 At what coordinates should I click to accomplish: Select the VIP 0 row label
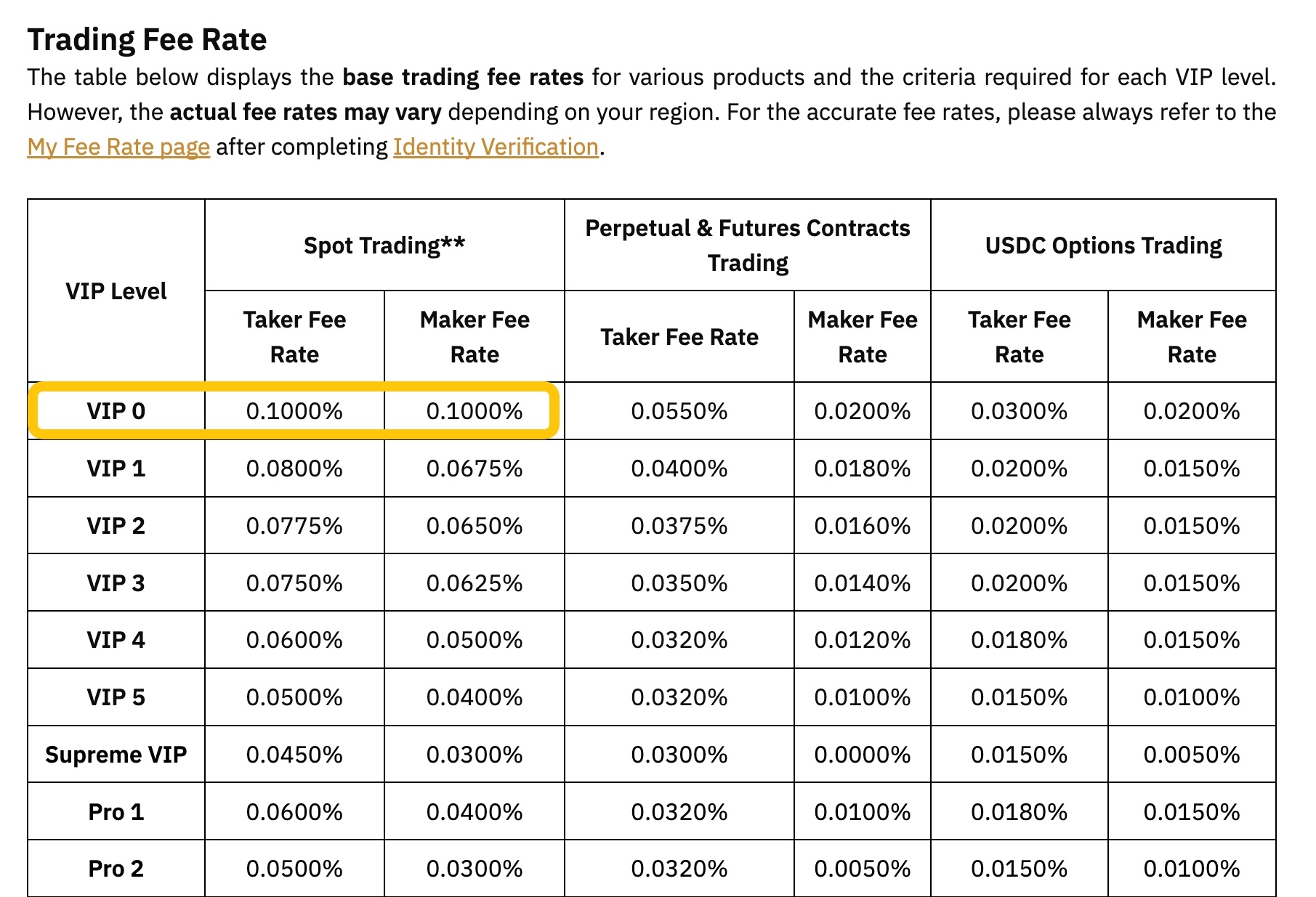point(116,411)
